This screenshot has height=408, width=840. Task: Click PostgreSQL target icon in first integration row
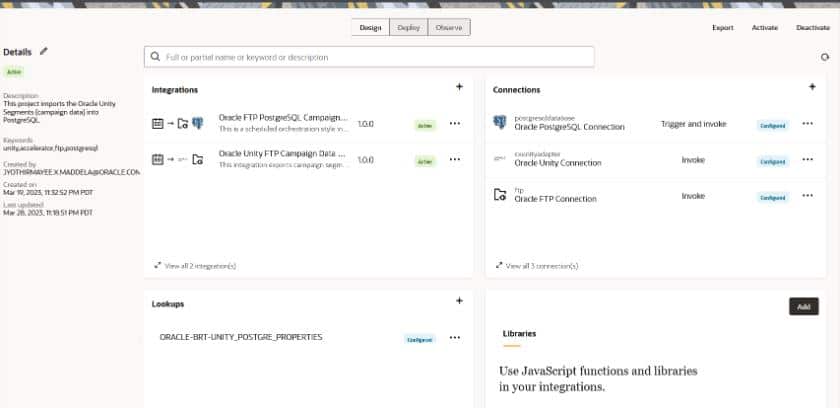pyautogui.click(x=198, y=124)
